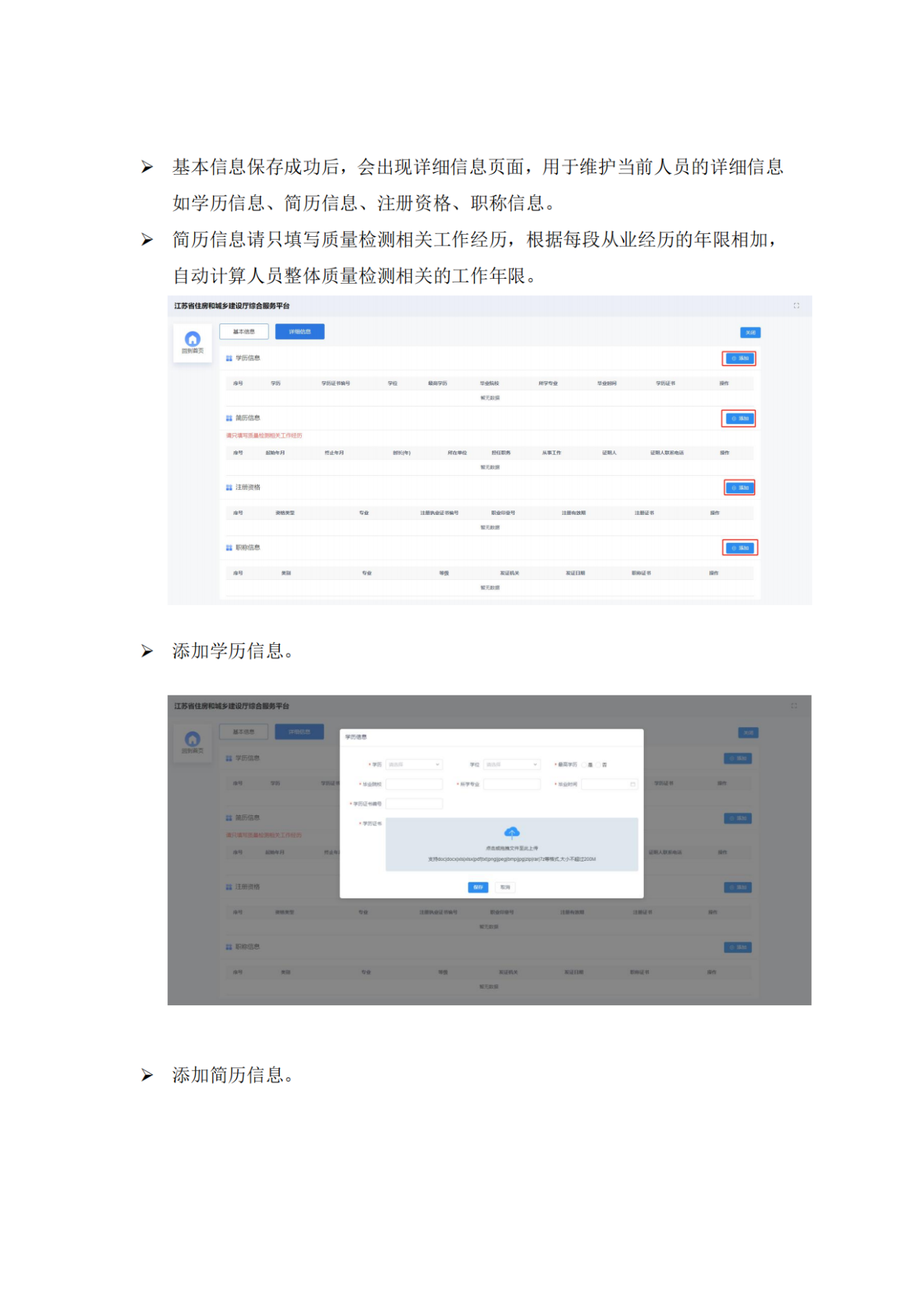Click 添加 in the undimmed 学历信息 section

tap(738, 358)
